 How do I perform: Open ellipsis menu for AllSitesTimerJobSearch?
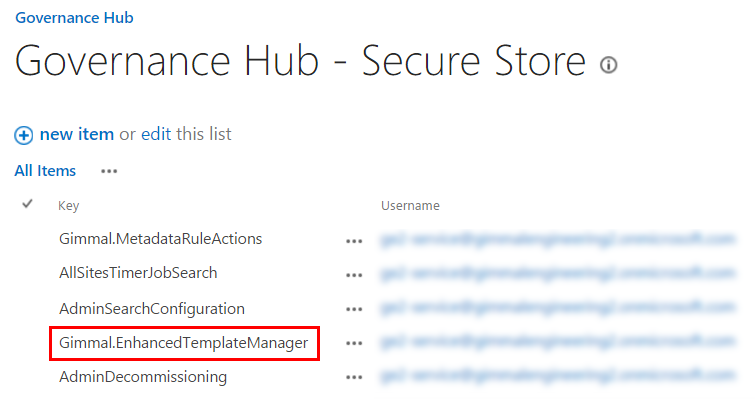click(353, 275)
